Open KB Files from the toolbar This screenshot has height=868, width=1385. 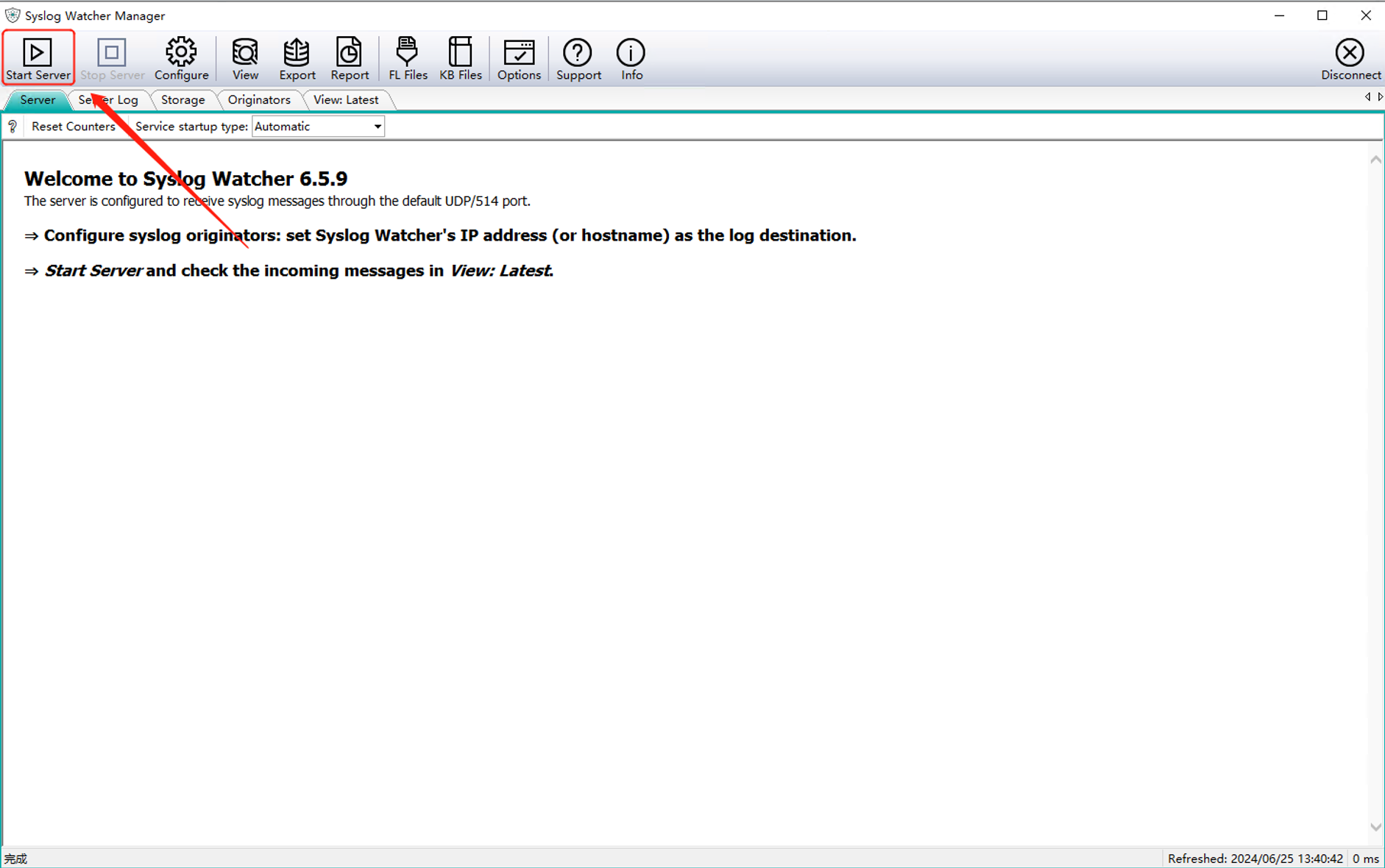pos(460,53)
